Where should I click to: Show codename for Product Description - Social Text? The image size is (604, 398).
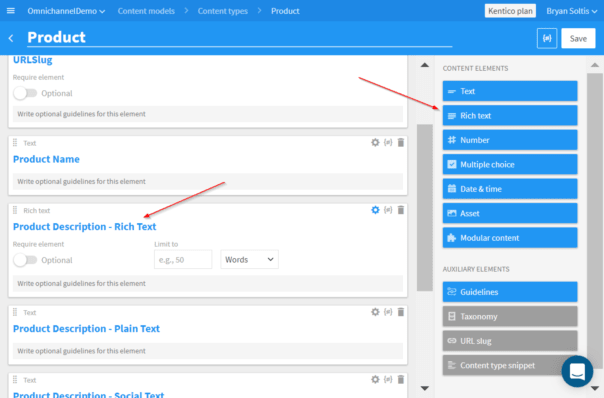[388, 380]
